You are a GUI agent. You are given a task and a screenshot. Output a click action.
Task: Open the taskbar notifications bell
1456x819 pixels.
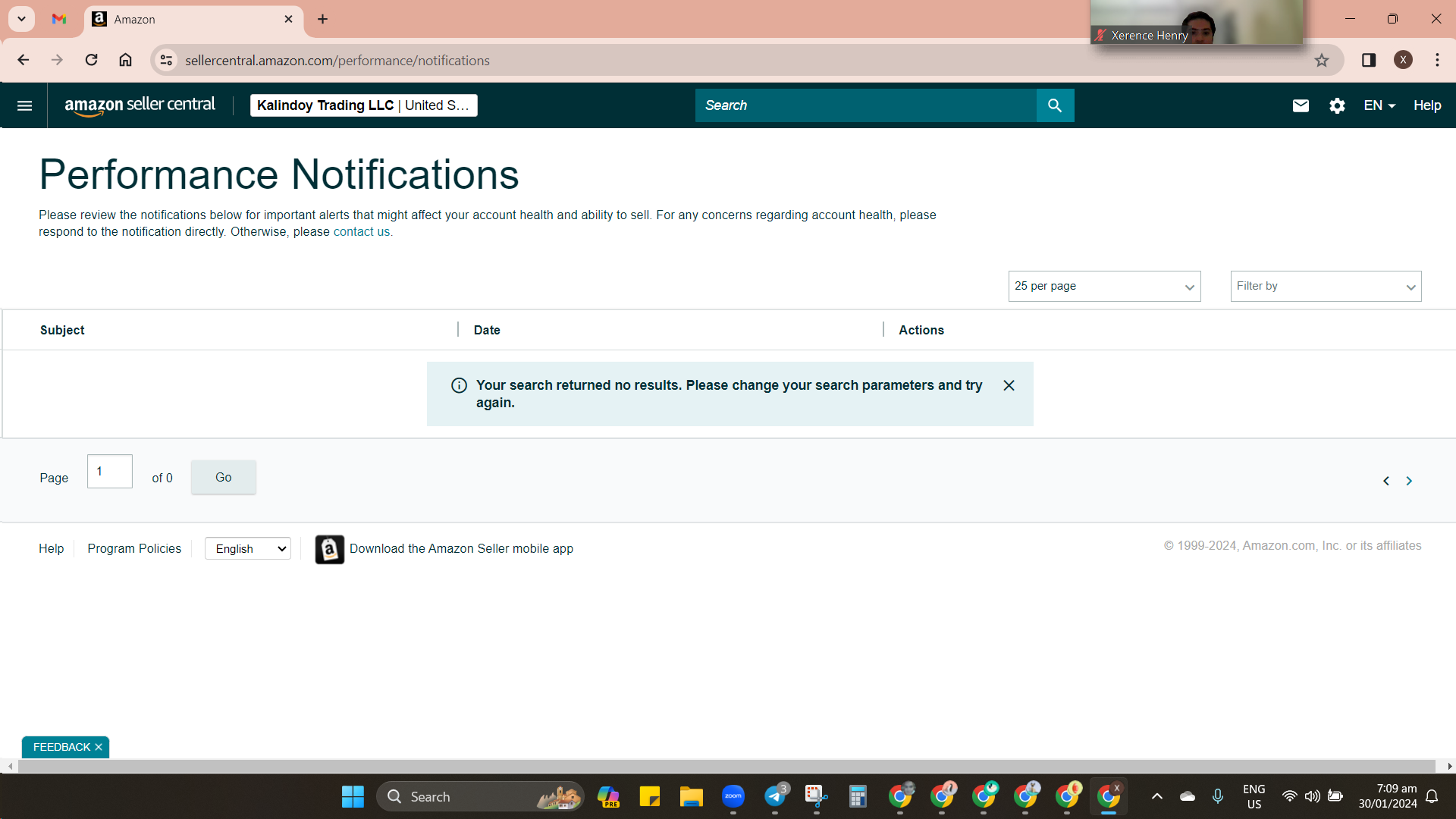point(1432,796)
